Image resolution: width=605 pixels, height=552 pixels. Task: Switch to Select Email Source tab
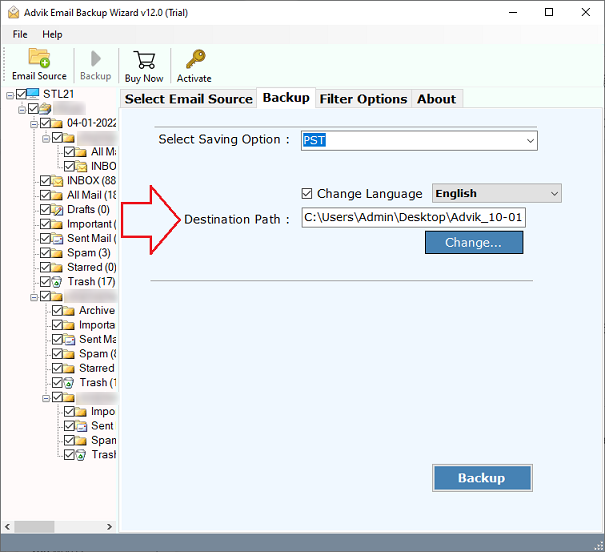tap(189, 99)
